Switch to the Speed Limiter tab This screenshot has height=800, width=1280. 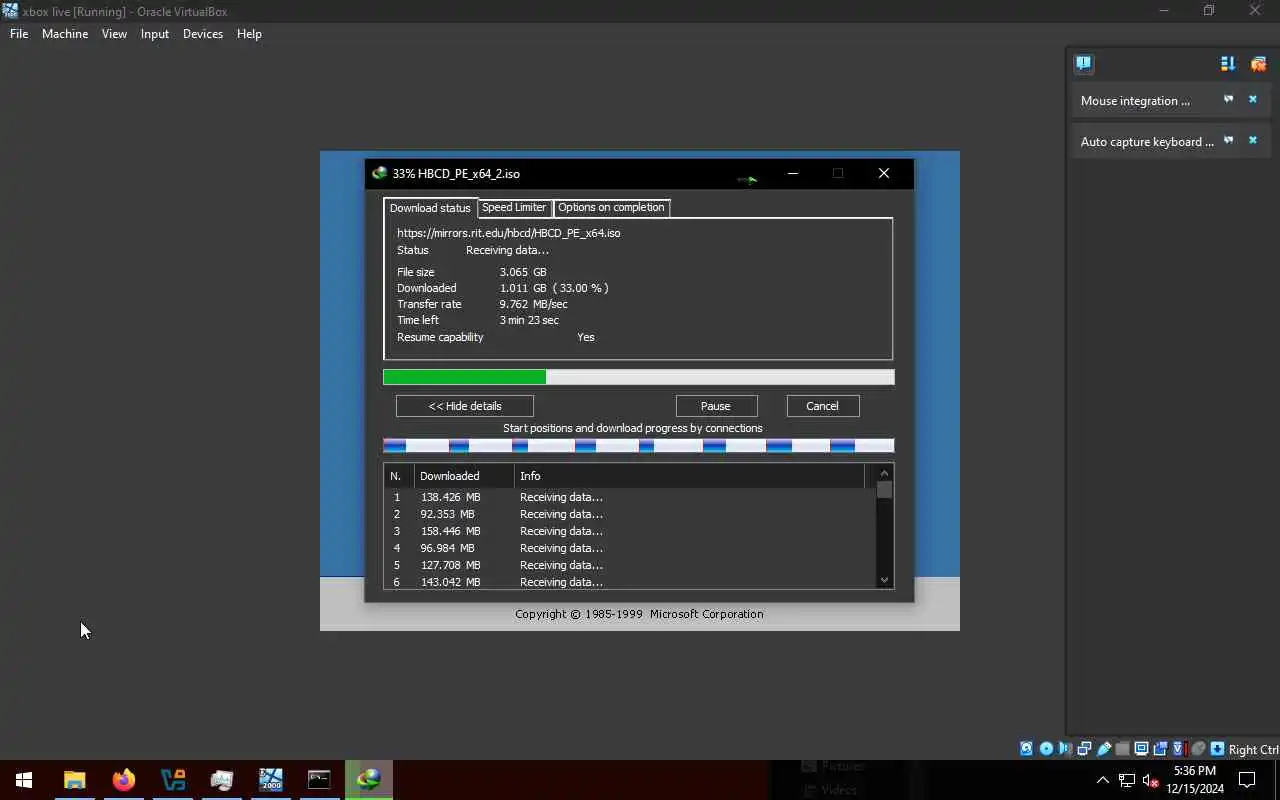click(x=514, y=207)
